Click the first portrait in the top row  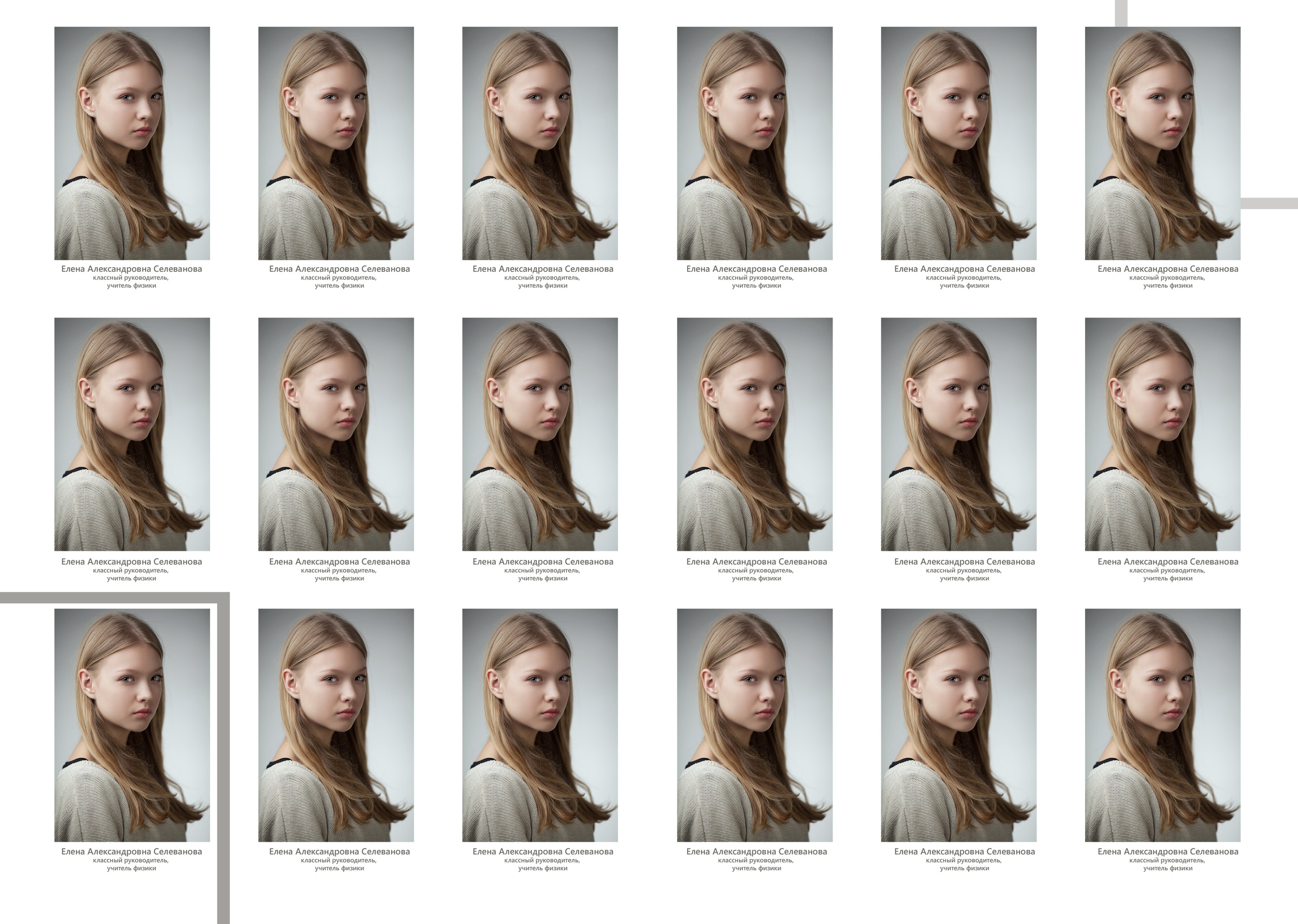132,144
